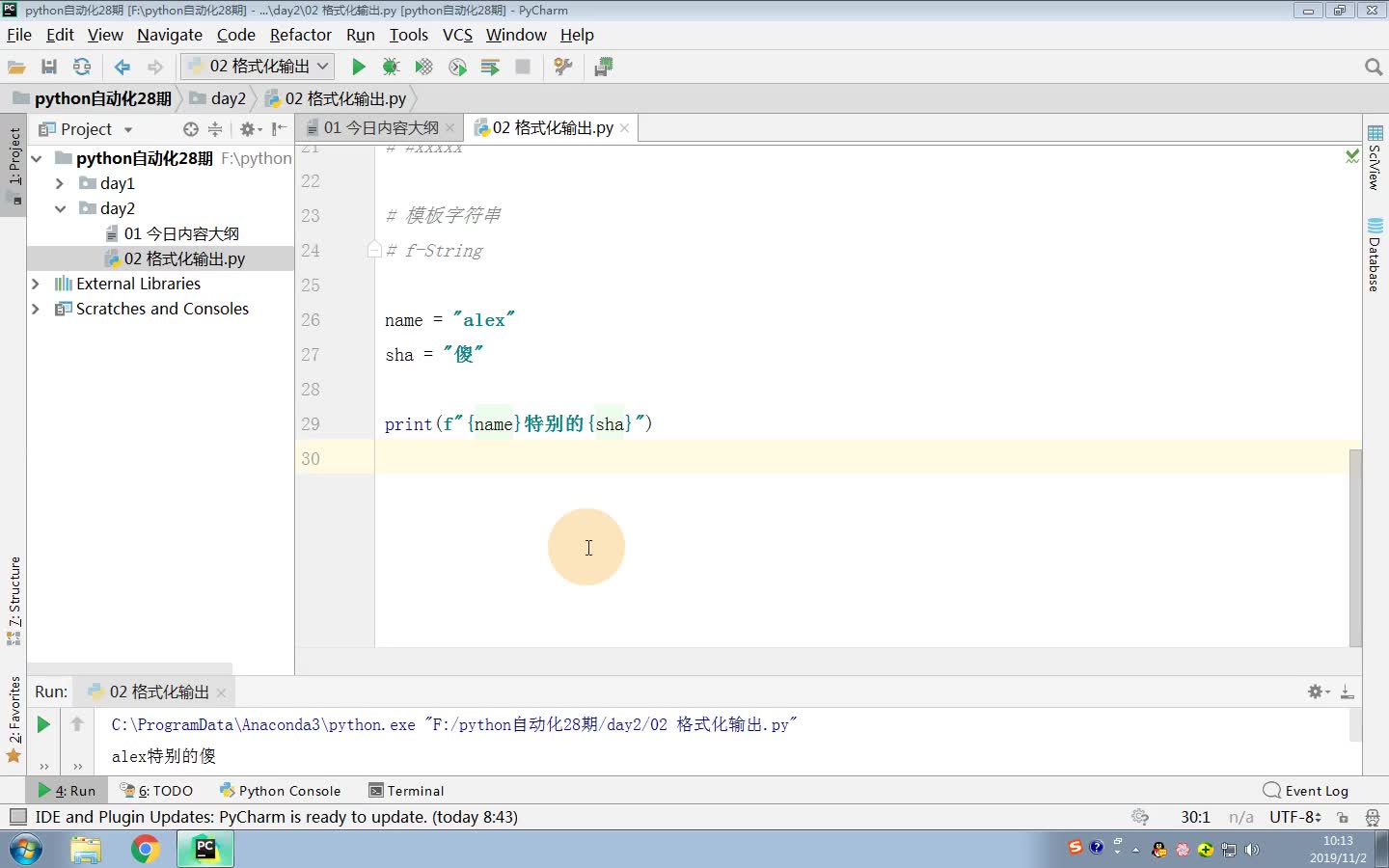Collapse the day2 folder
Screen dimensions: 1389x868
pyautogui.click(x=60, y=208)
